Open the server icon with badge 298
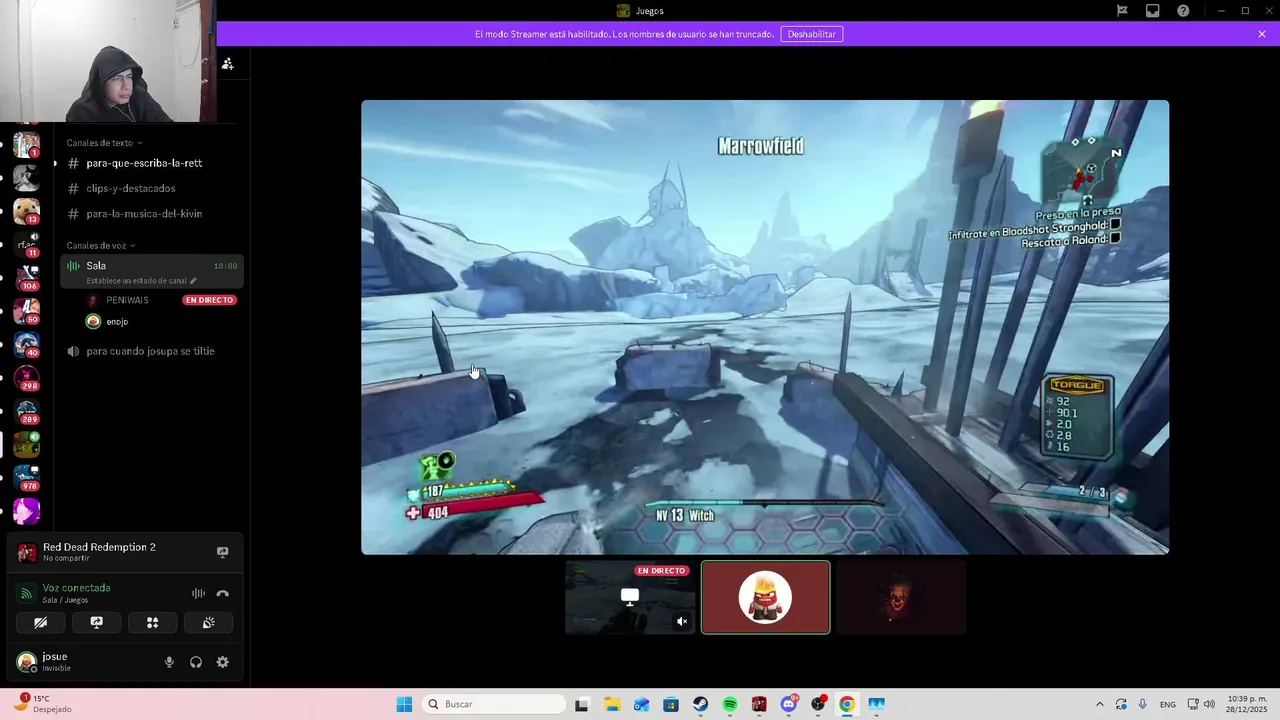Screen dimensions: 1280x720 tap(26, 378)
